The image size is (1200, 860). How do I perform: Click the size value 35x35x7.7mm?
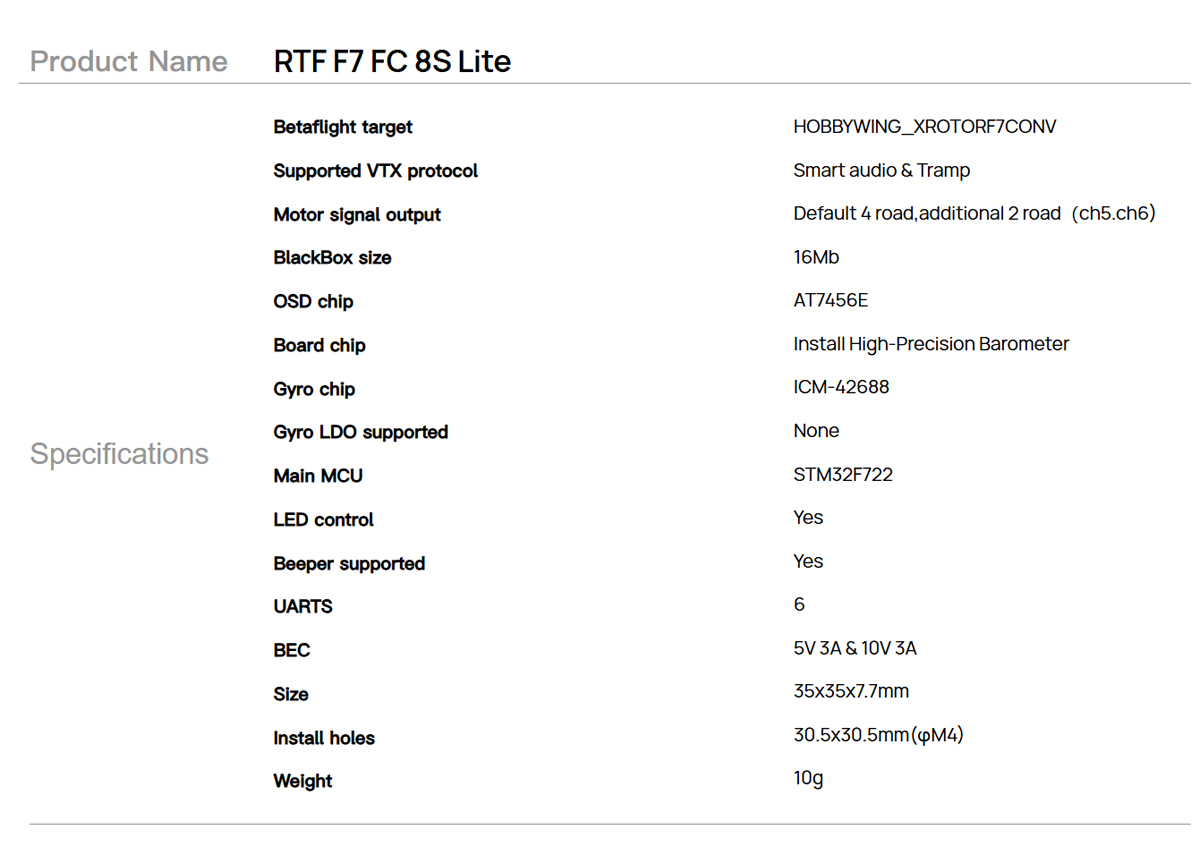[850, 692]
